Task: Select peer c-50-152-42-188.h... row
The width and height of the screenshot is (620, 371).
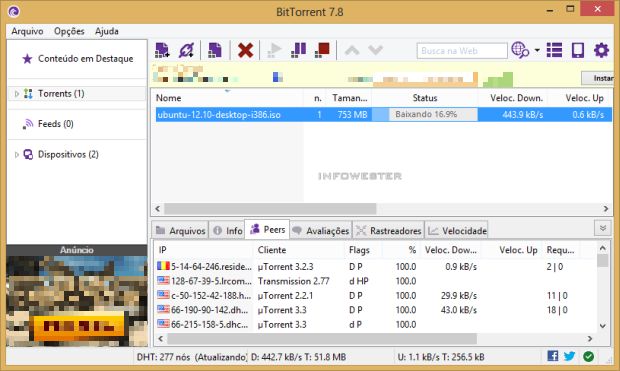Action: 376,295
